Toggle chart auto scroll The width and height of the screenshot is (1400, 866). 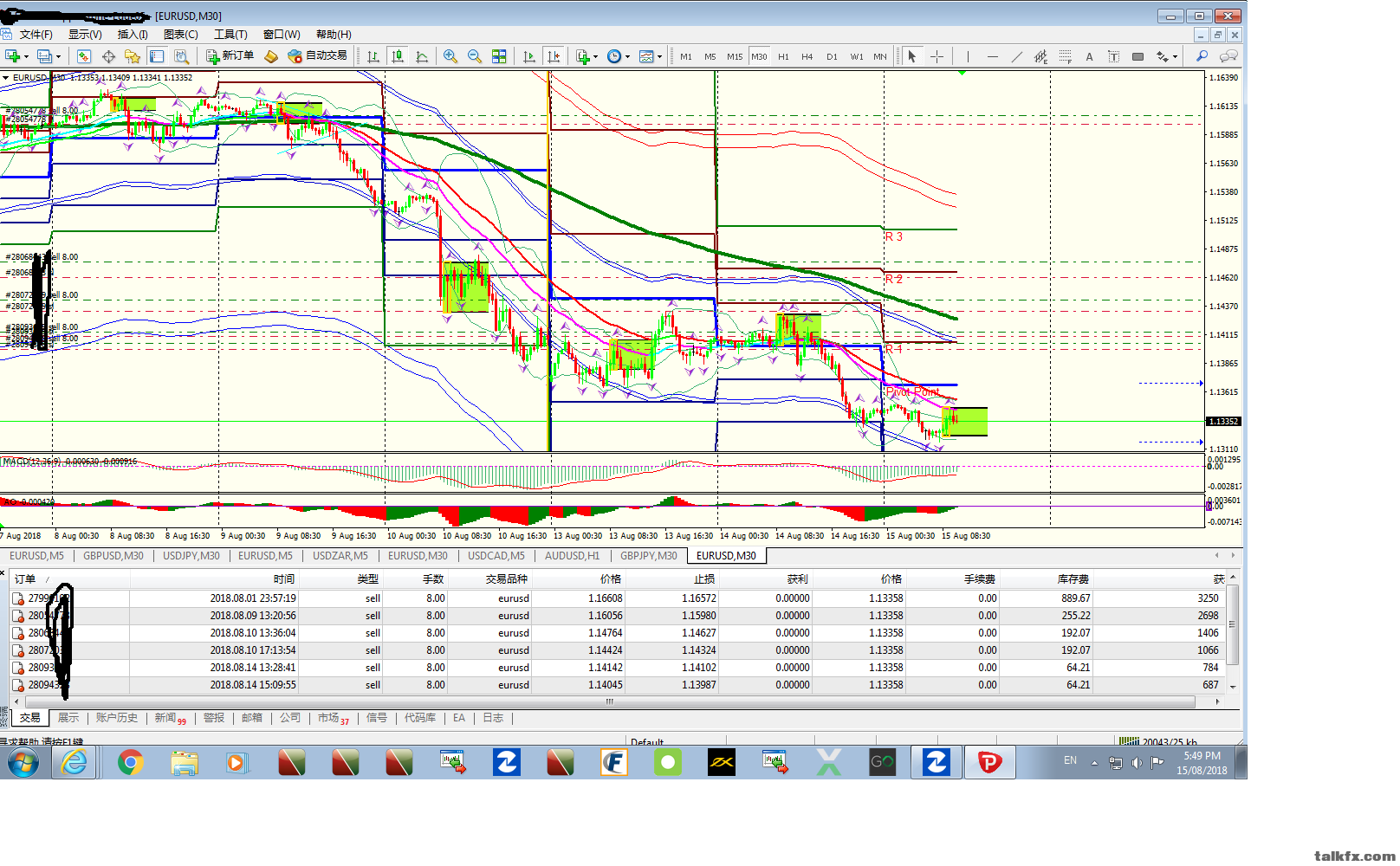point(529,56)
